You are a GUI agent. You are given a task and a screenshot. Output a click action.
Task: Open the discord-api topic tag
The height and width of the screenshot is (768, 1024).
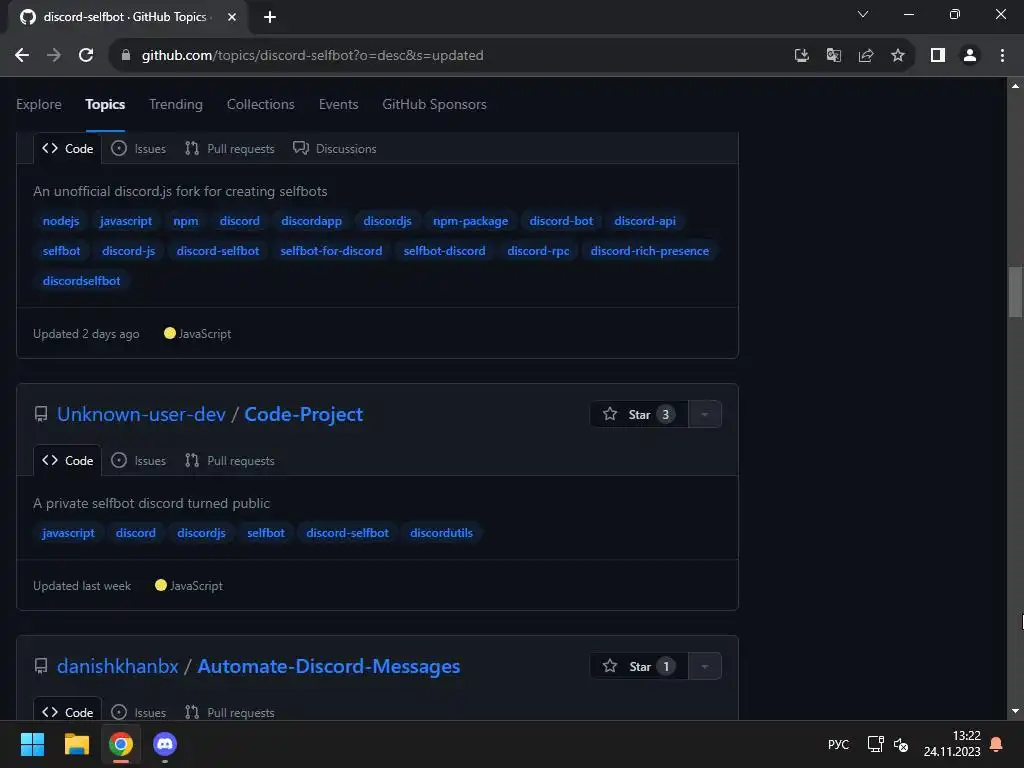click(645, 221)
